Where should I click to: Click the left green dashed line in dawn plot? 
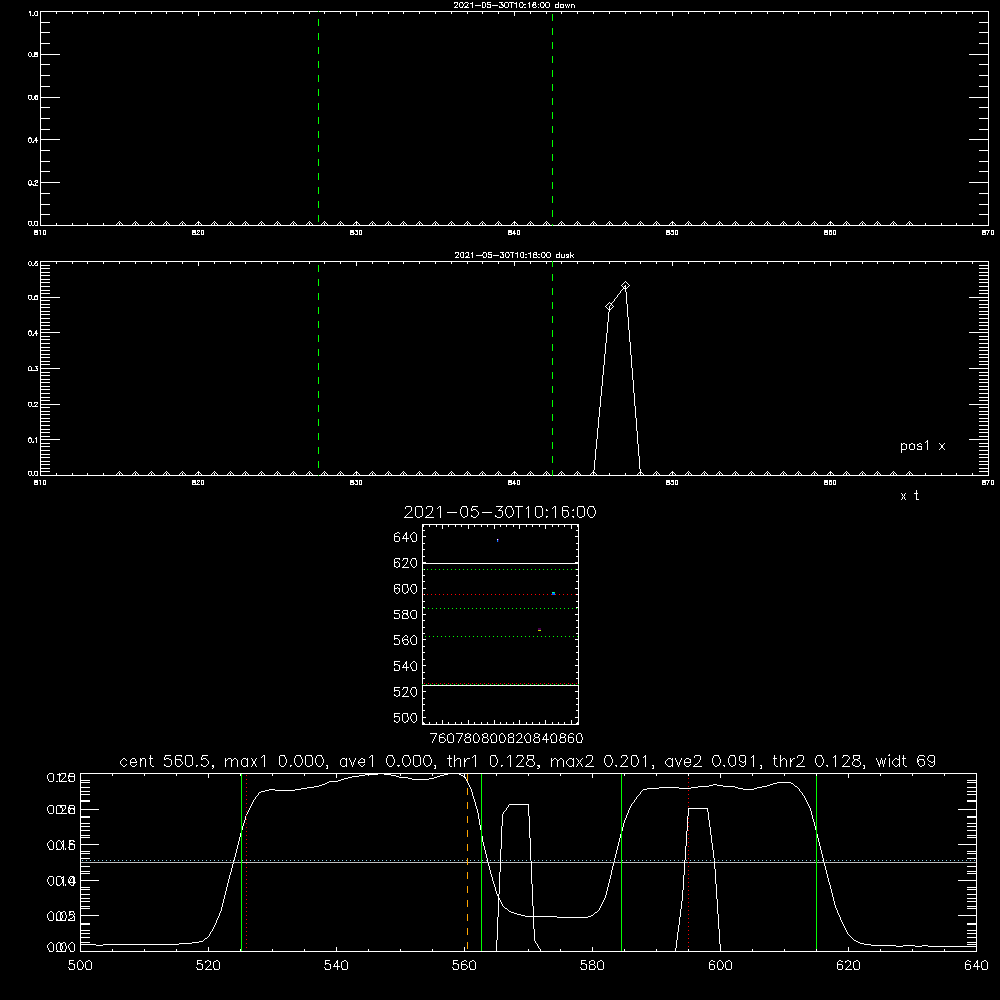318,118
